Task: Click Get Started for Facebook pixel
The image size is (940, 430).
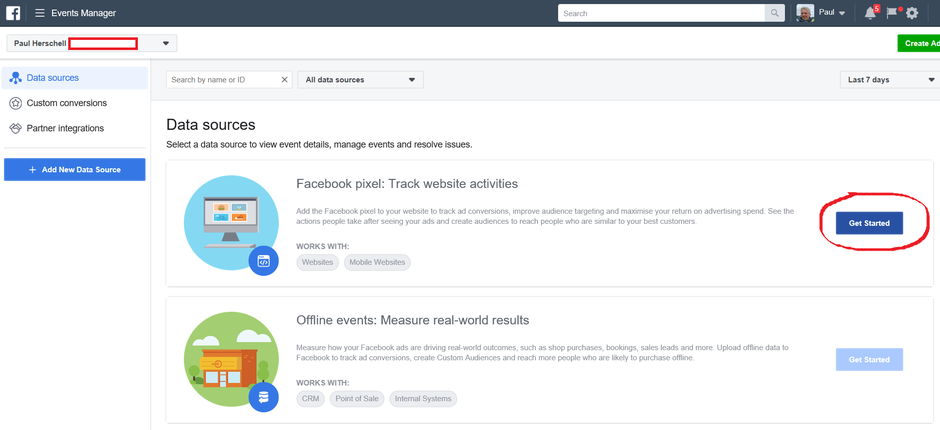Action: pyautogui.click(x=869, y=223)
